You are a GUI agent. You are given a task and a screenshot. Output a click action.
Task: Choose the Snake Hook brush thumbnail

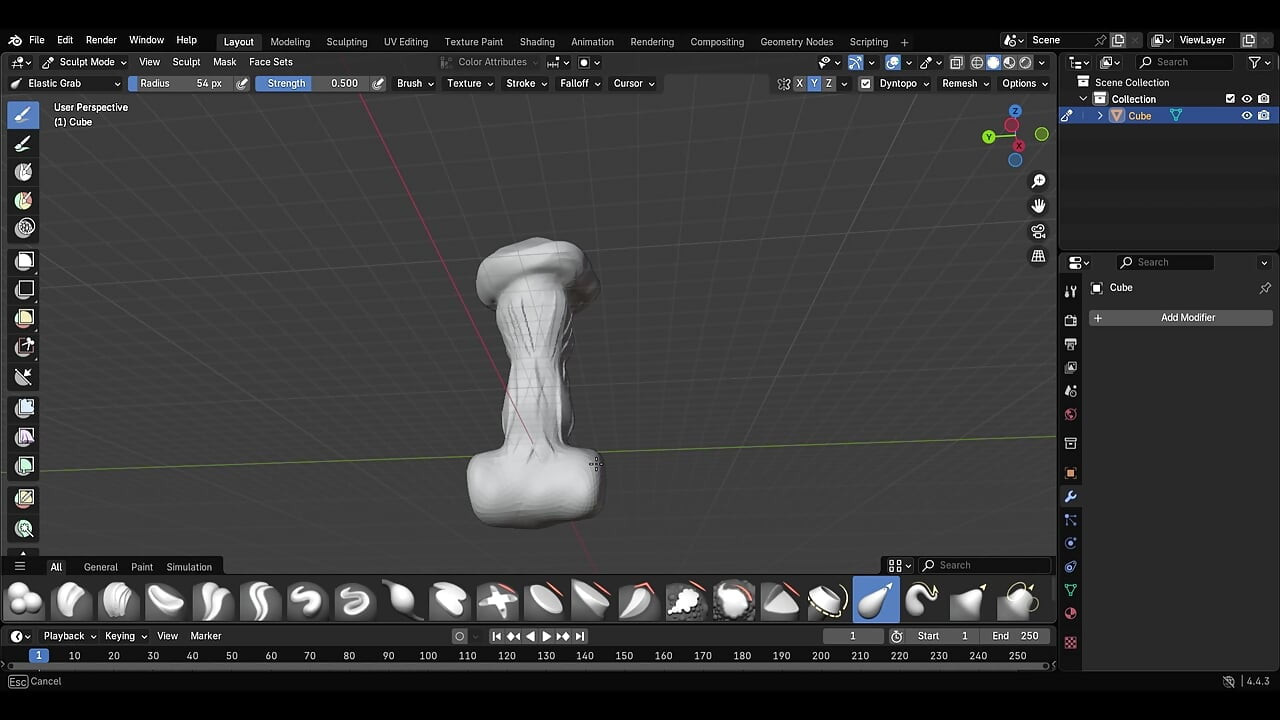click(x=923, y=600)
